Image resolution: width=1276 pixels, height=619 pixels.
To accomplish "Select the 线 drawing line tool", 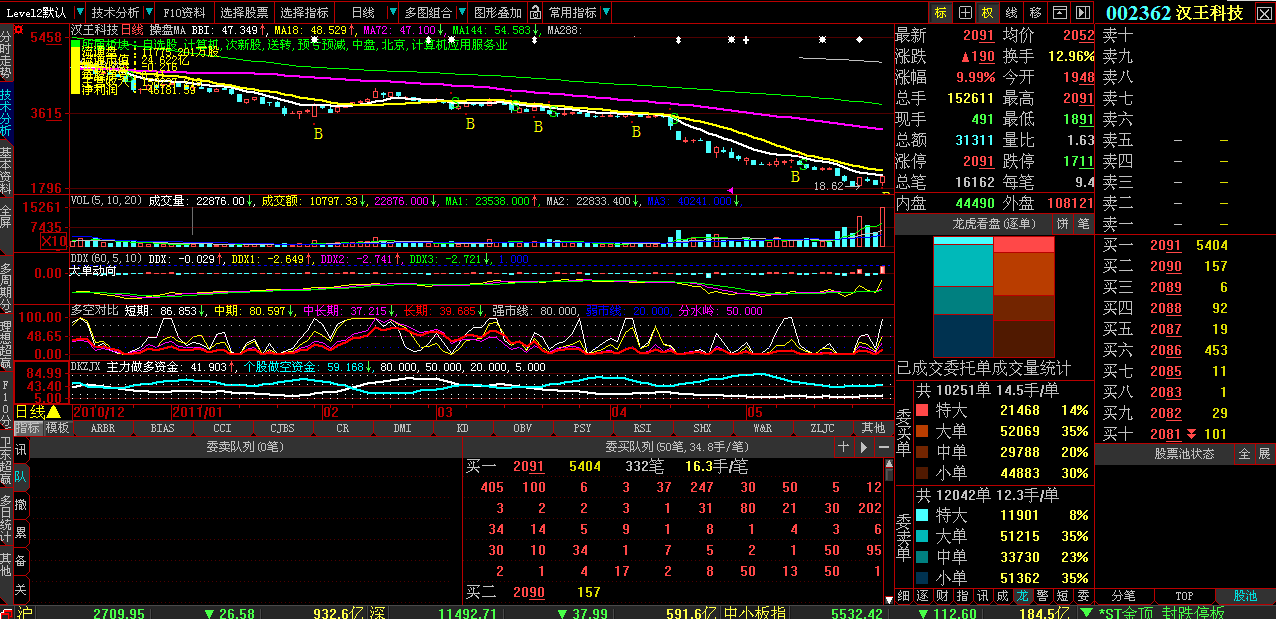I will (x=1011, y=13).
